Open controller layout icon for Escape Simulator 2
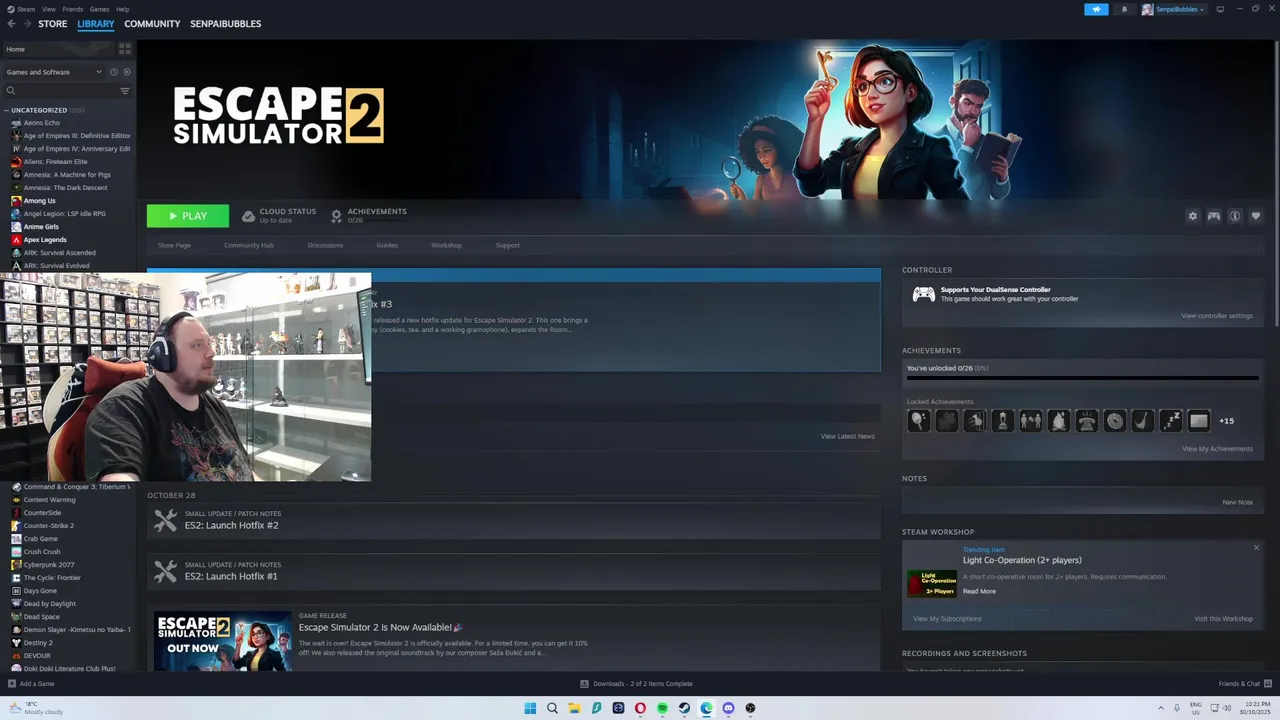The height and width of the screenshot is (720, 1280). coord(1213,216)
